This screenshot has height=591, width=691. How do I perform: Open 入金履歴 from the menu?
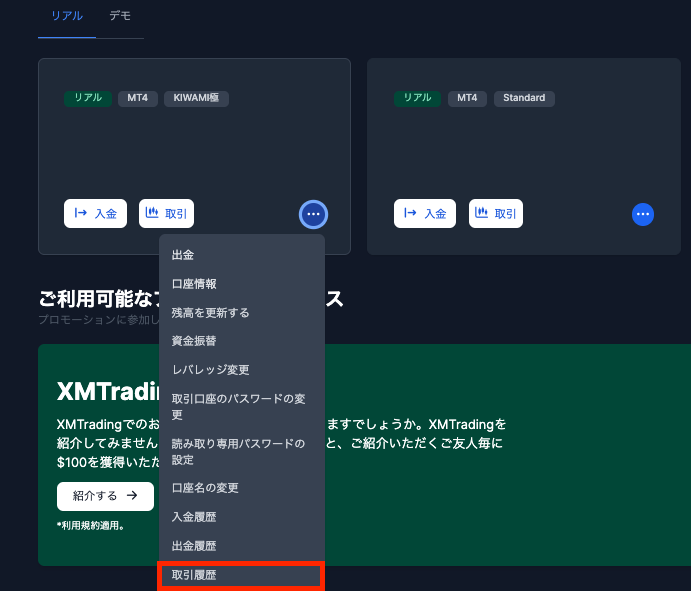pos(194,517)
